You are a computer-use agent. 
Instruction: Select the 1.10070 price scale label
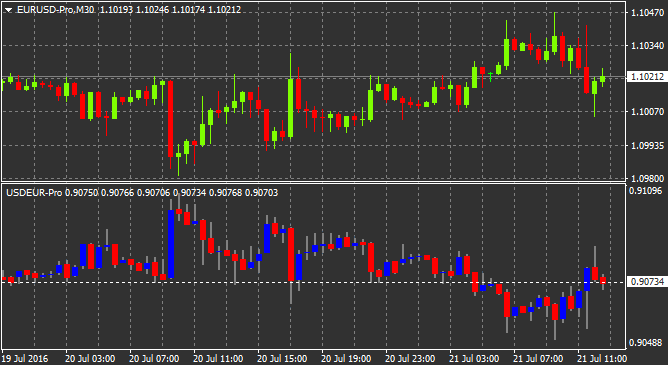[647, 112]
